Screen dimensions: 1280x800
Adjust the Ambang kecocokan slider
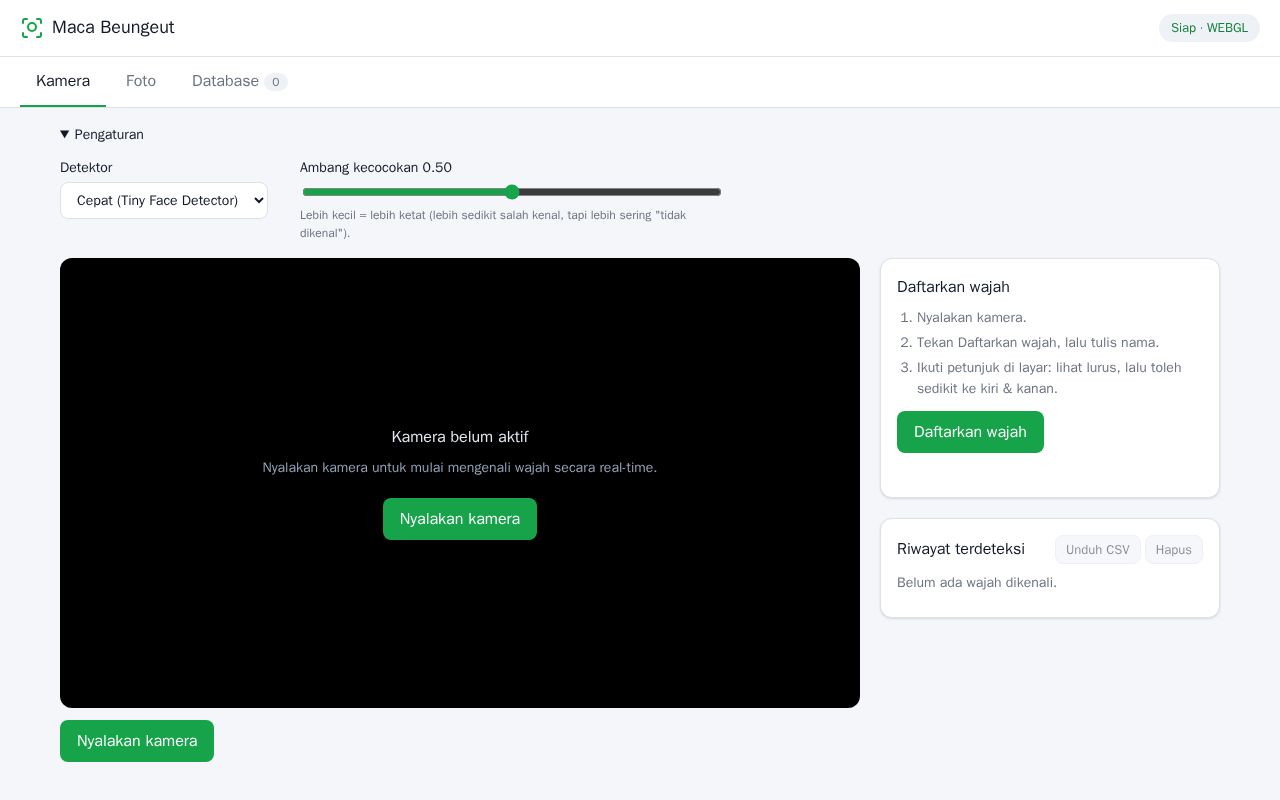pos(512,192)
